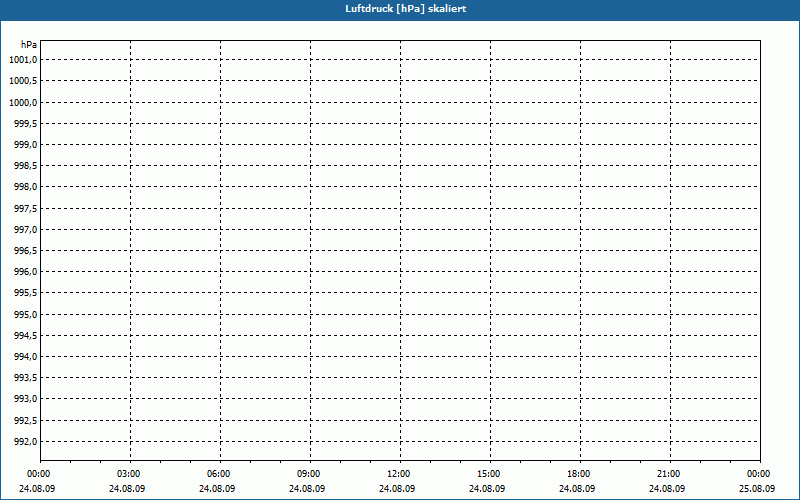Click the 996,0 y-axis tick label
The image size is (800, 500).
click(x=25, y=272)
